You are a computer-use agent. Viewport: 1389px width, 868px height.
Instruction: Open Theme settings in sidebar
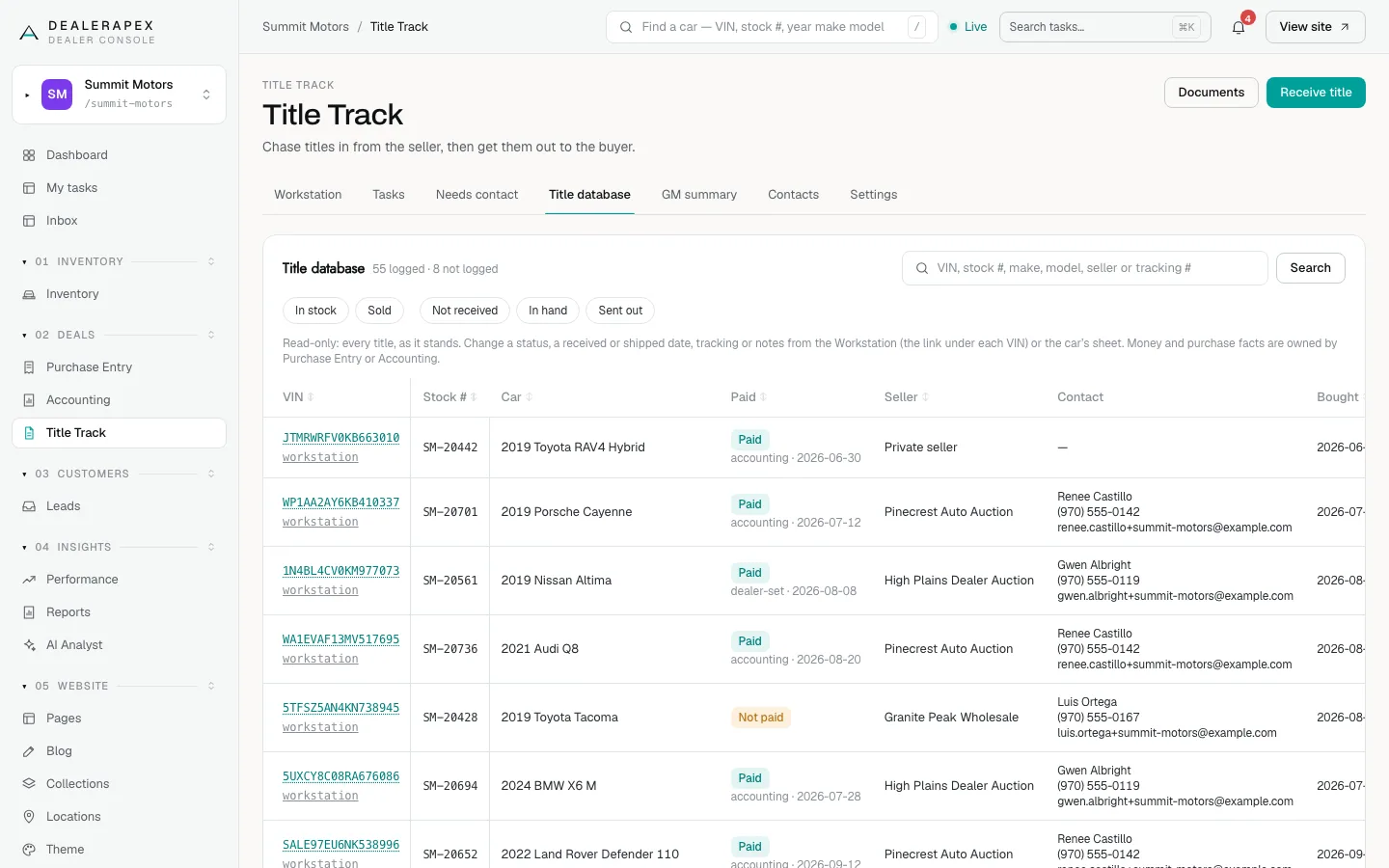point(119,850)
